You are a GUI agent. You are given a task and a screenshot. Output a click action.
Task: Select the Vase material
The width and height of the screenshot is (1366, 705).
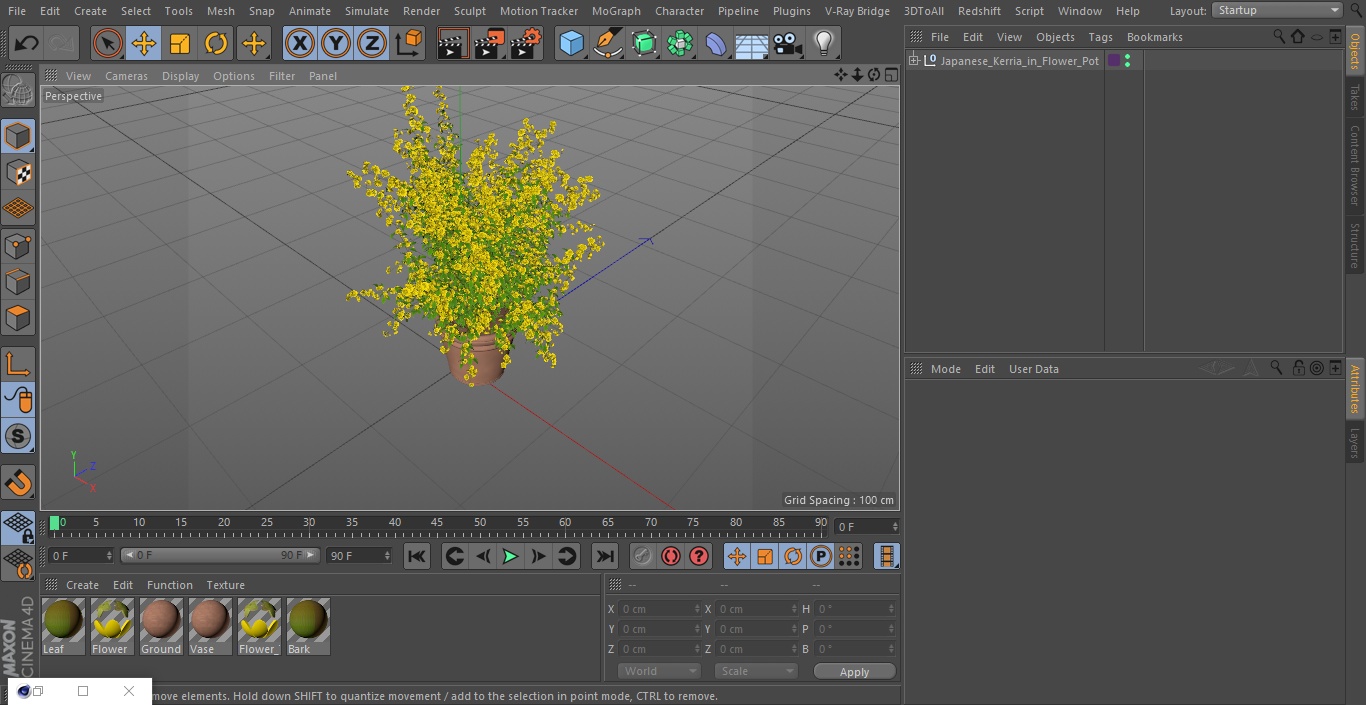(x=210, y=626)
